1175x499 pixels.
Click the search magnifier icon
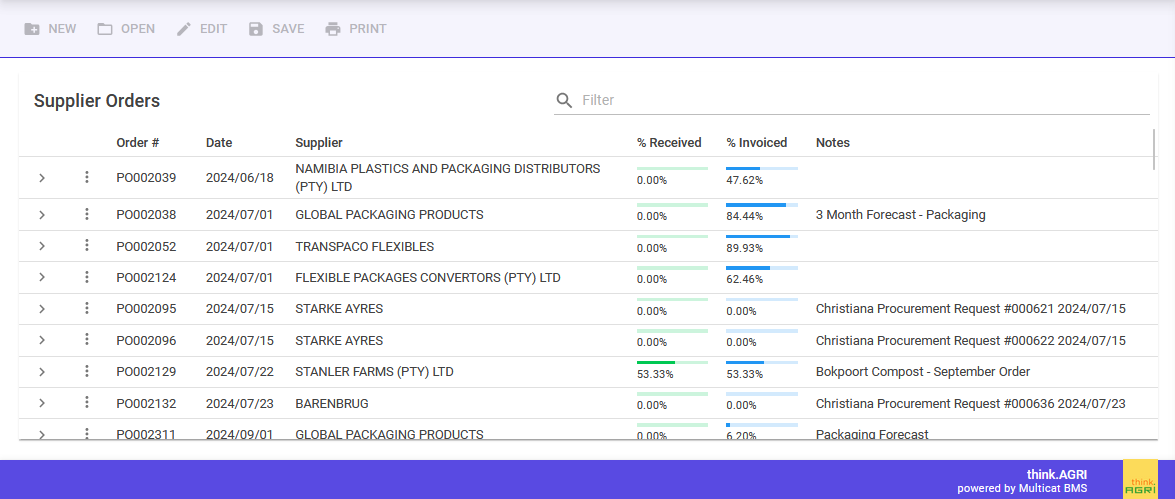pyautogui.click(x=564, y=100)
